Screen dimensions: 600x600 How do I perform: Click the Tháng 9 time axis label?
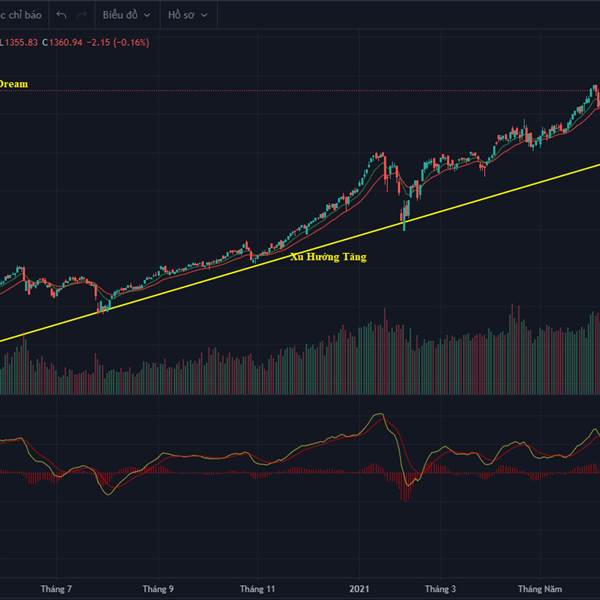158,589
